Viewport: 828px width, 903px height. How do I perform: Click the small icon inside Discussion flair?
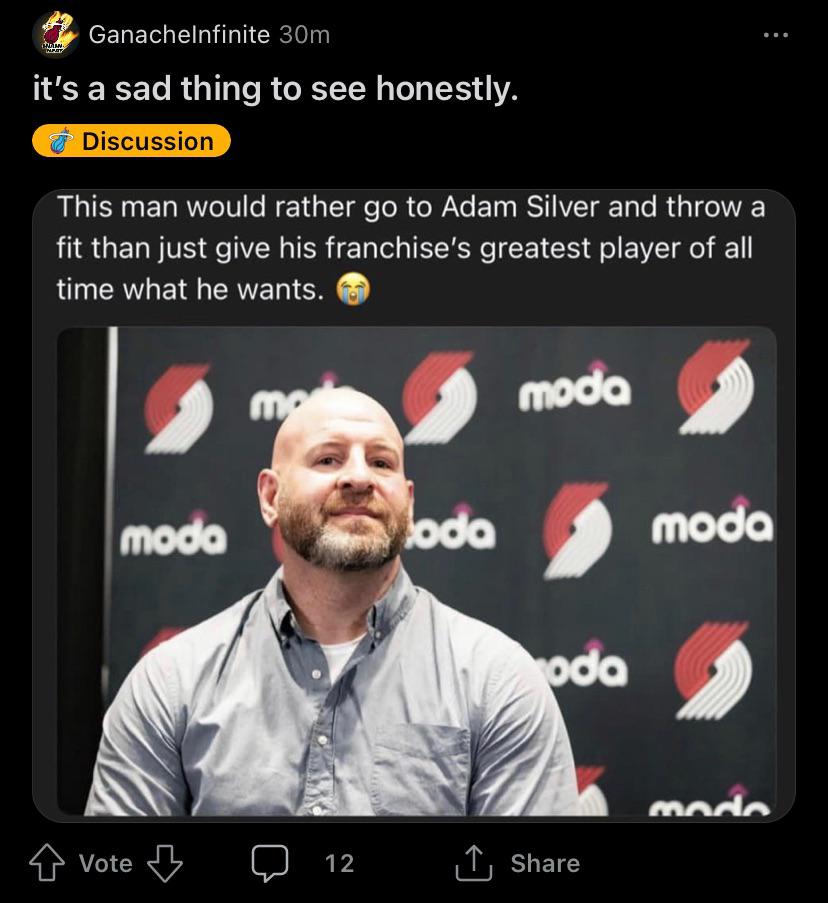tap(64, 141)
